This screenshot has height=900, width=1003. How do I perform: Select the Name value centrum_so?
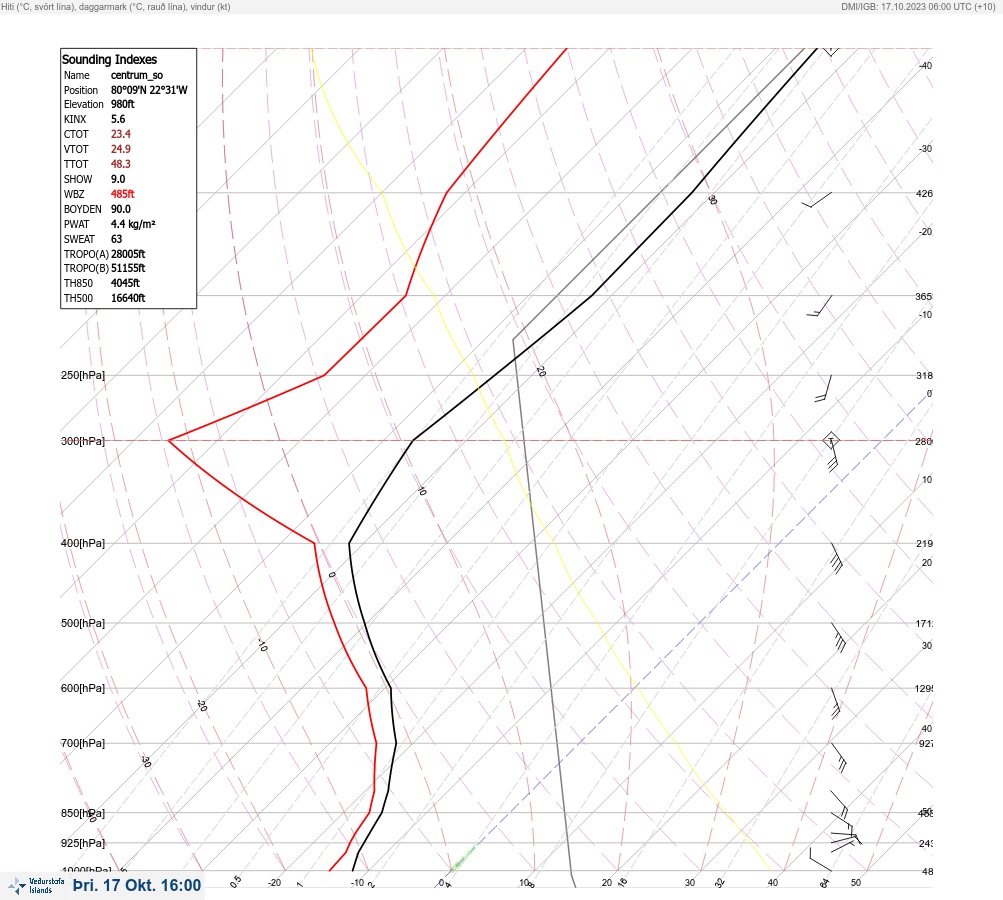pos(137,75)
